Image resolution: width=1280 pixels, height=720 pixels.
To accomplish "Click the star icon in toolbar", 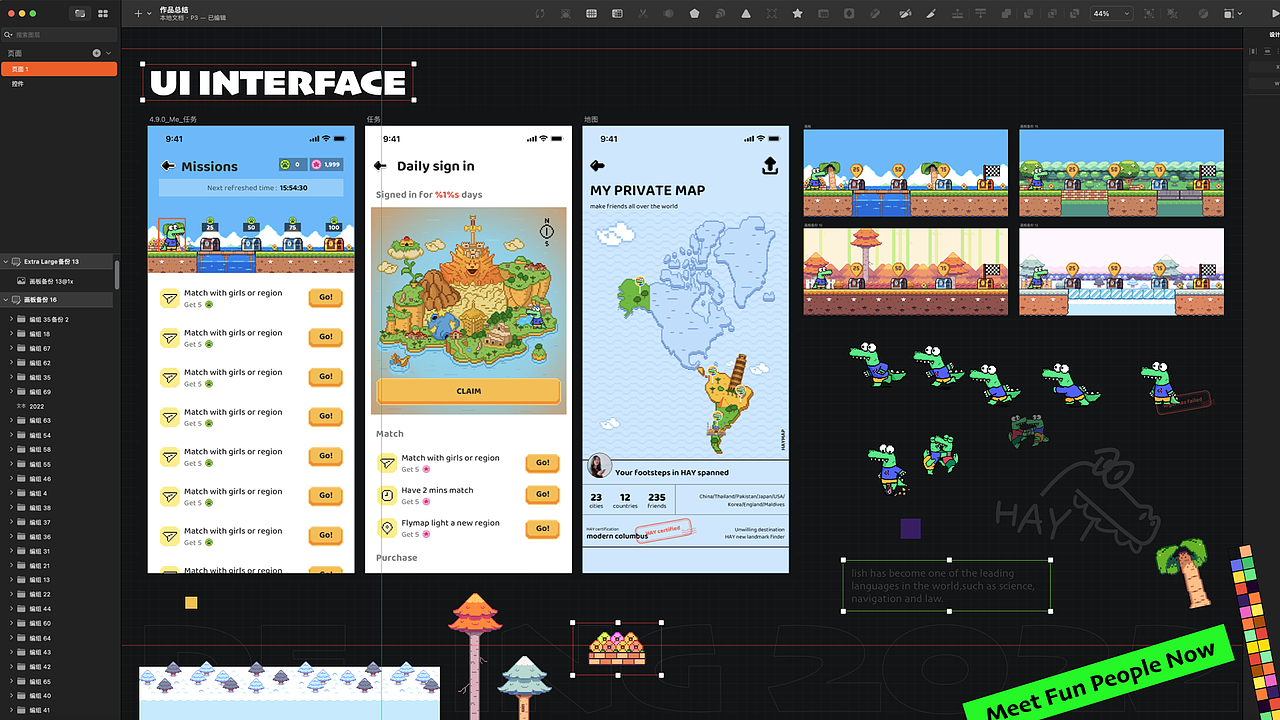I will 797,14.
